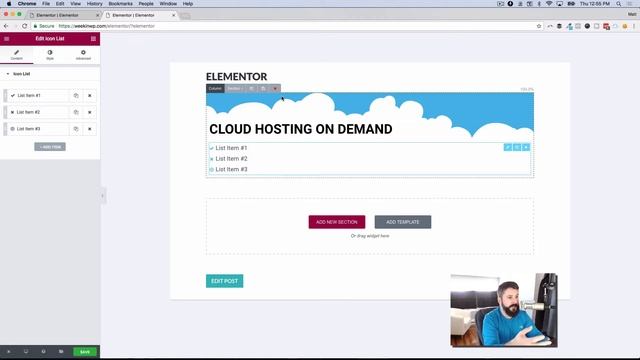Open the Elementor hamburger menu

tap(7, 39)
